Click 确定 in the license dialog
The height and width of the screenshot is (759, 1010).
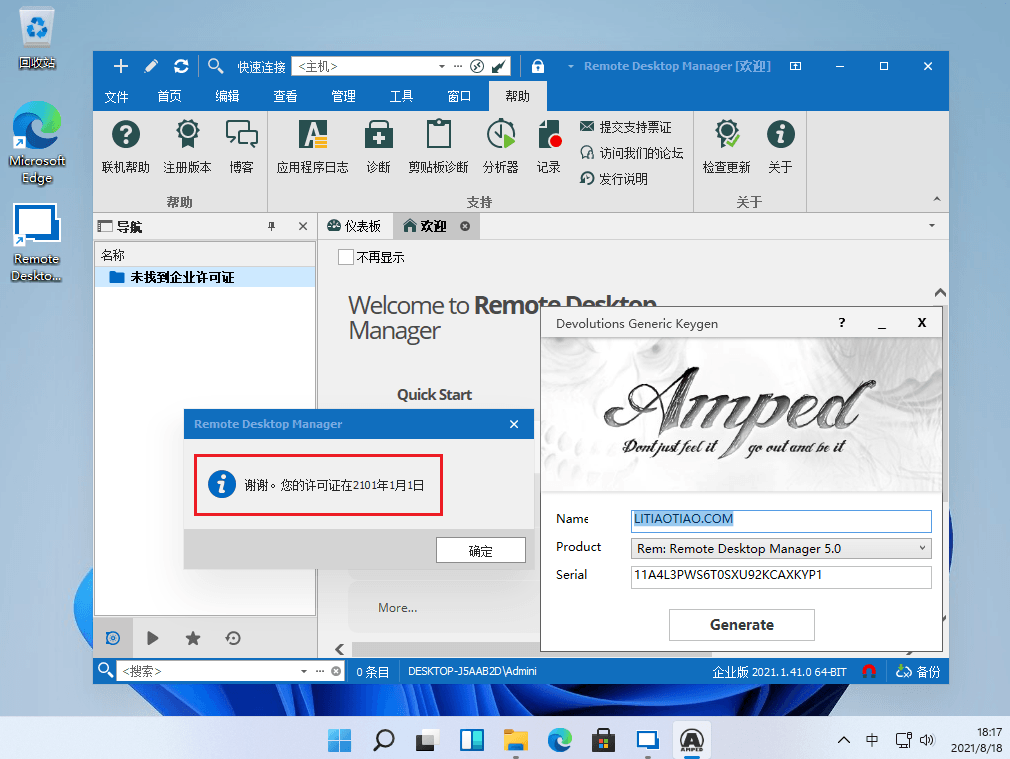pos(481,550)
